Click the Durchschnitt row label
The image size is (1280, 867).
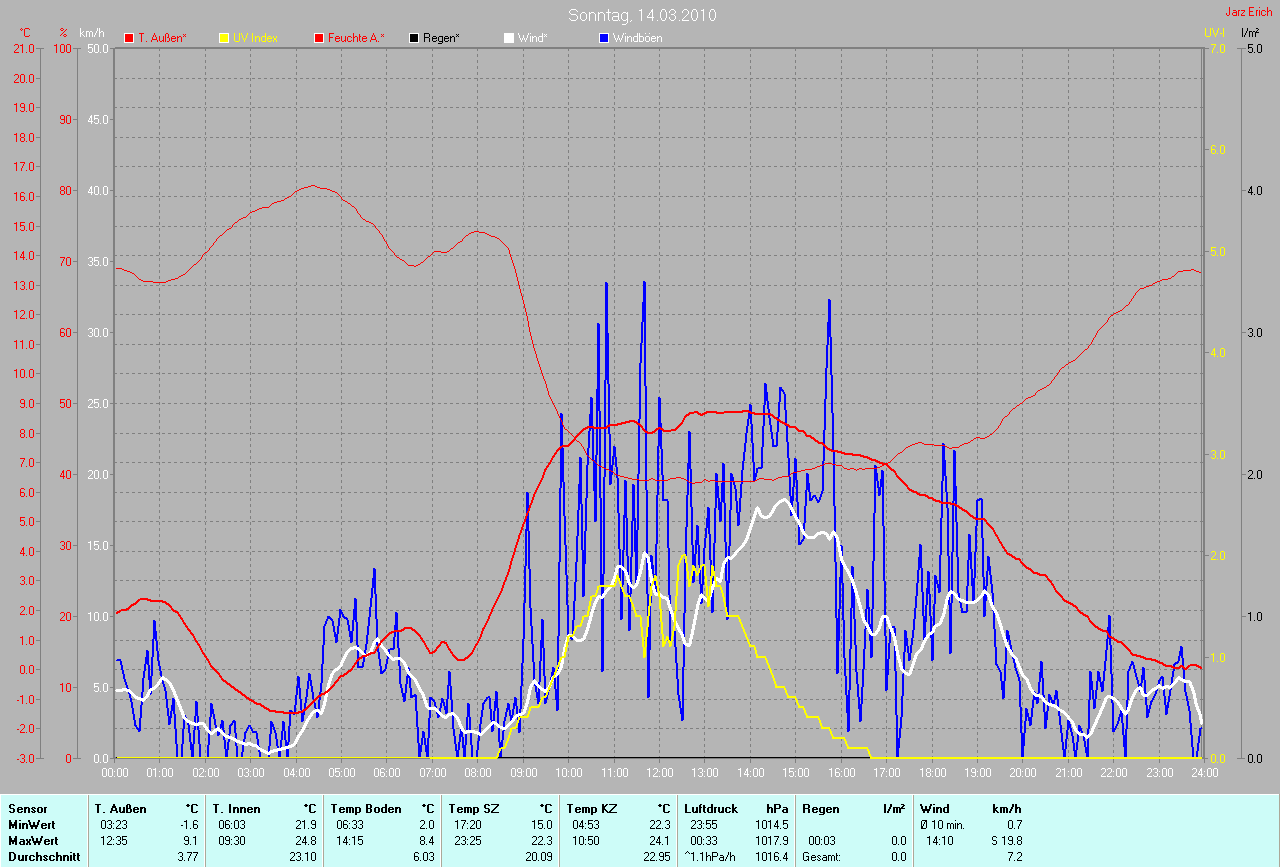(x=44, y=856)
